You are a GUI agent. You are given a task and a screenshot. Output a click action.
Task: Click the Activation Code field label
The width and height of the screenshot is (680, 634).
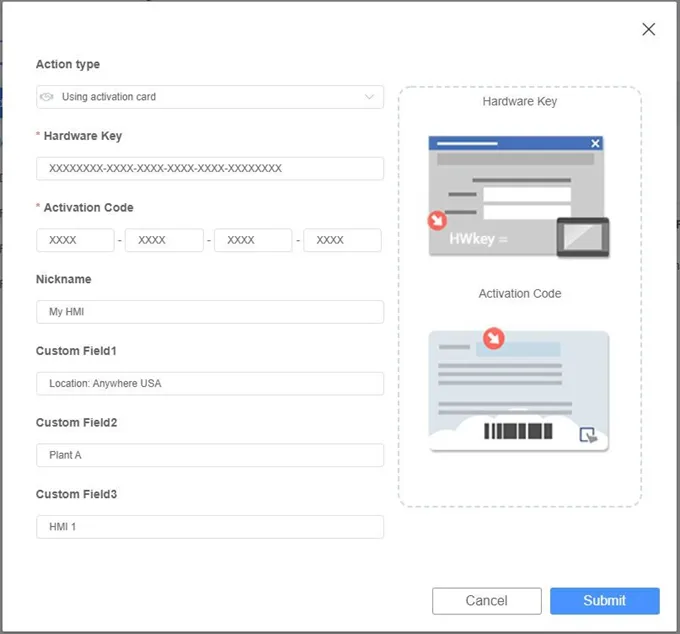click(88, 207)
